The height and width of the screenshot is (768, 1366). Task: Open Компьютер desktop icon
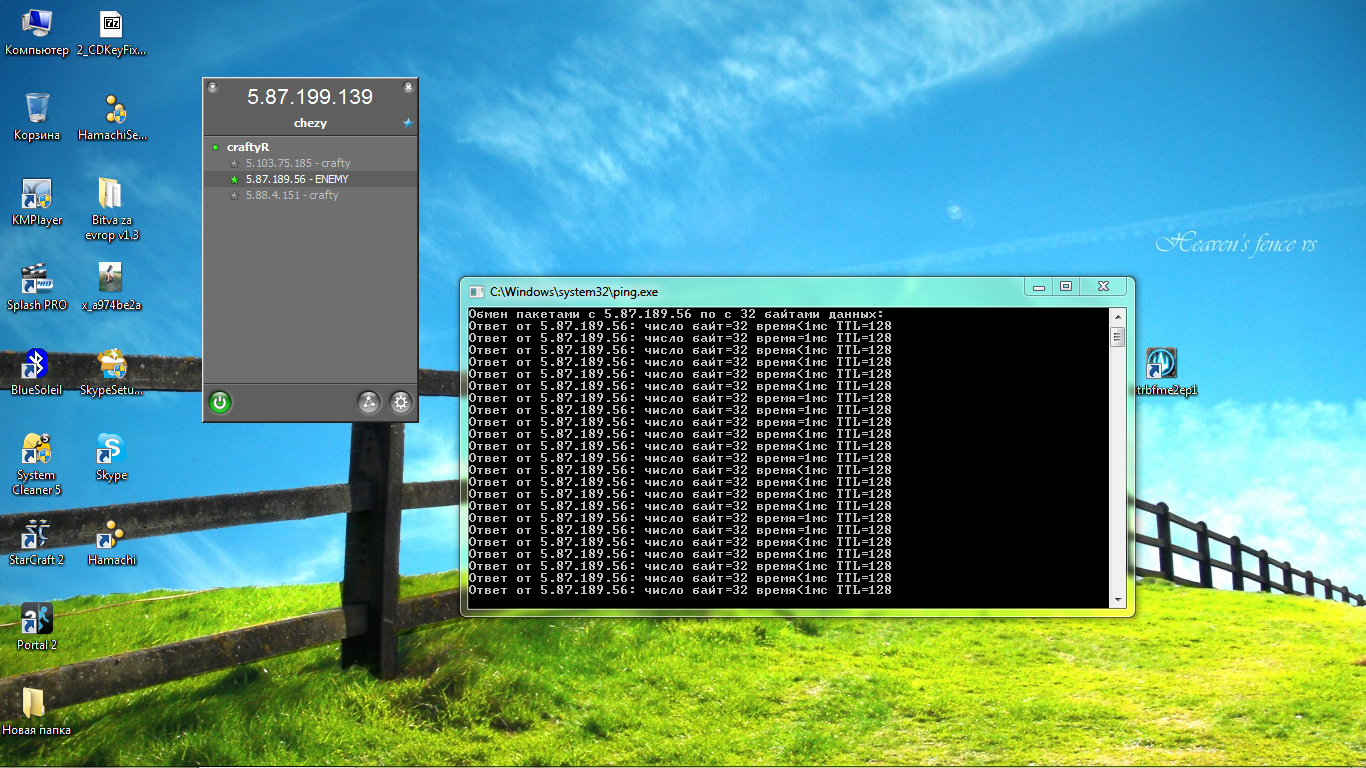37,32
